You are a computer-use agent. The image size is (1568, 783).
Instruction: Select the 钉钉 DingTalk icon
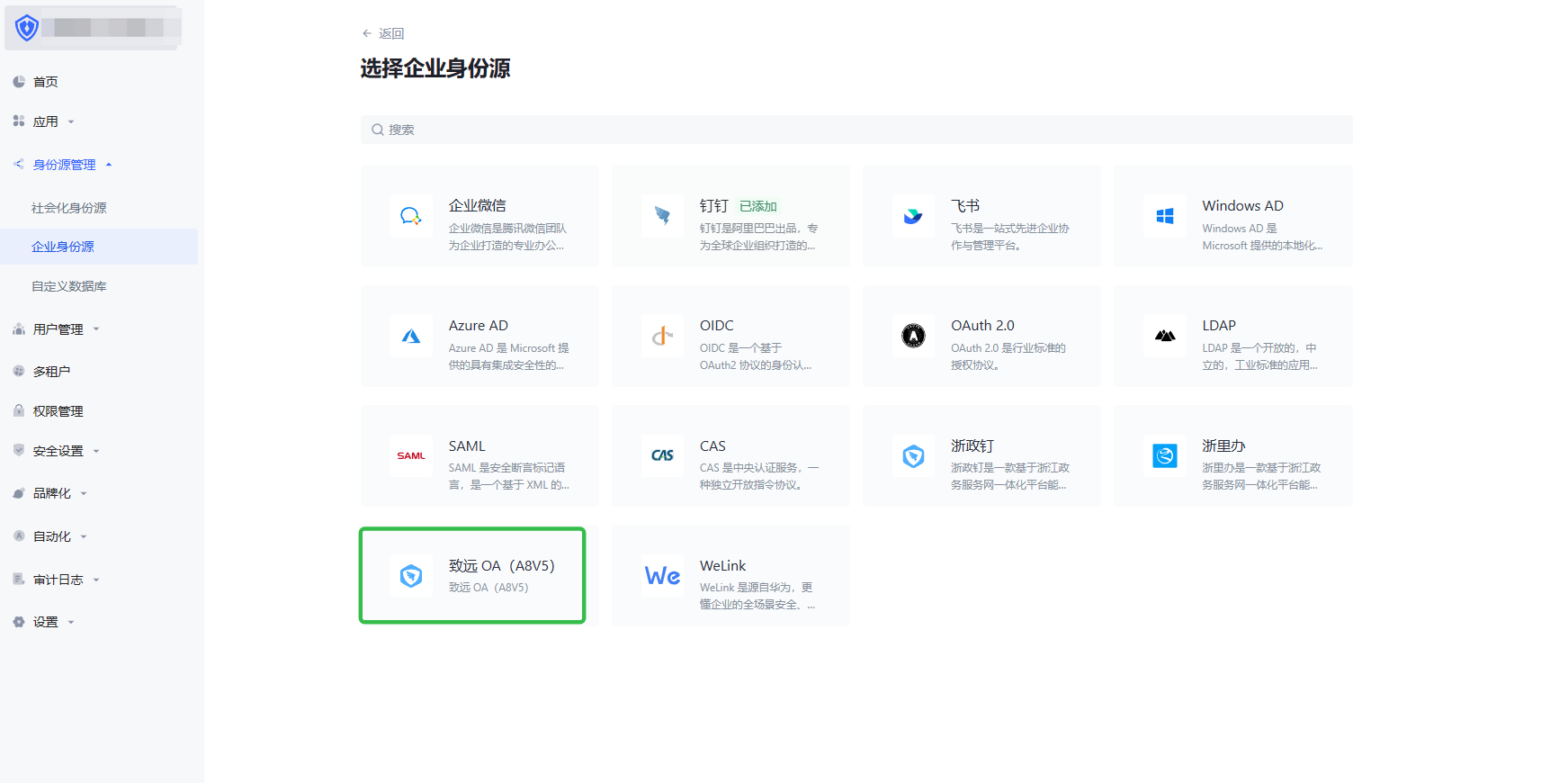pyautogui.click(x=662, y=216)
